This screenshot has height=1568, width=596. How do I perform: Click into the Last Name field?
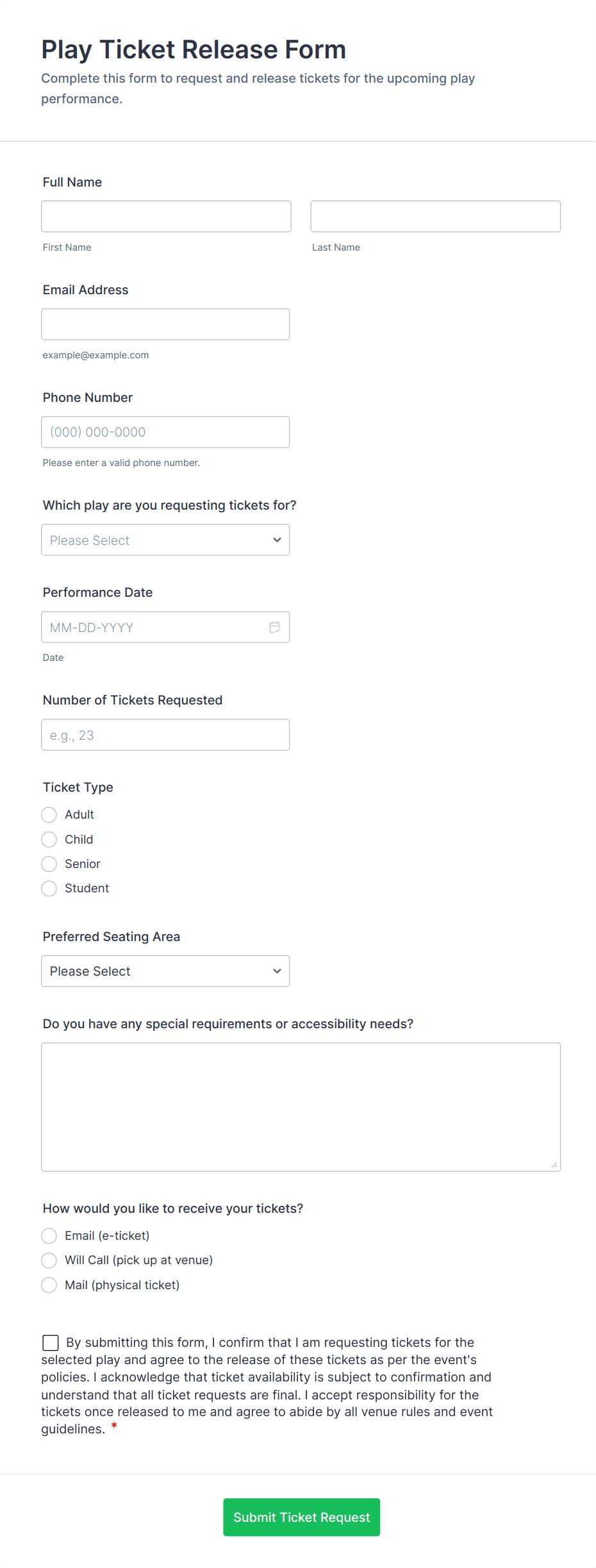(435, 216)
